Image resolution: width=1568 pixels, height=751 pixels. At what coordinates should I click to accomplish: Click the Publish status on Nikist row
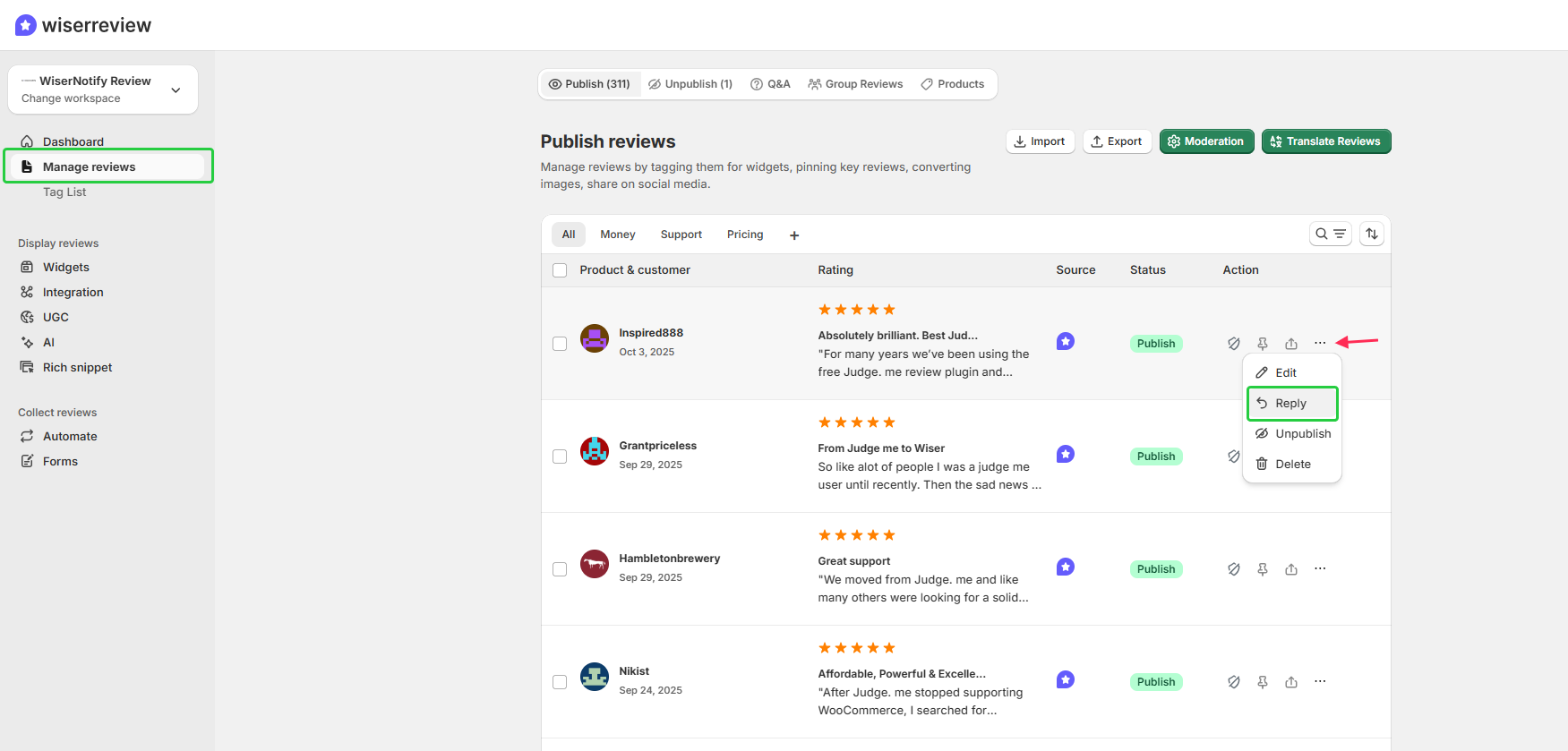[1156, 682]
